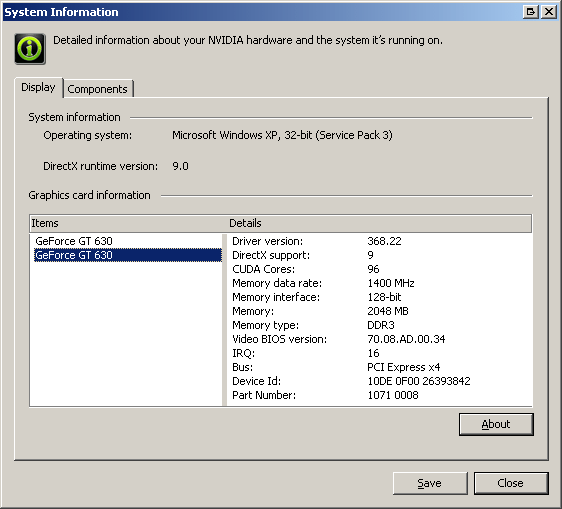Click the CUDA Cores label
The image size is (562, 509).
click(x=263, y=269)
